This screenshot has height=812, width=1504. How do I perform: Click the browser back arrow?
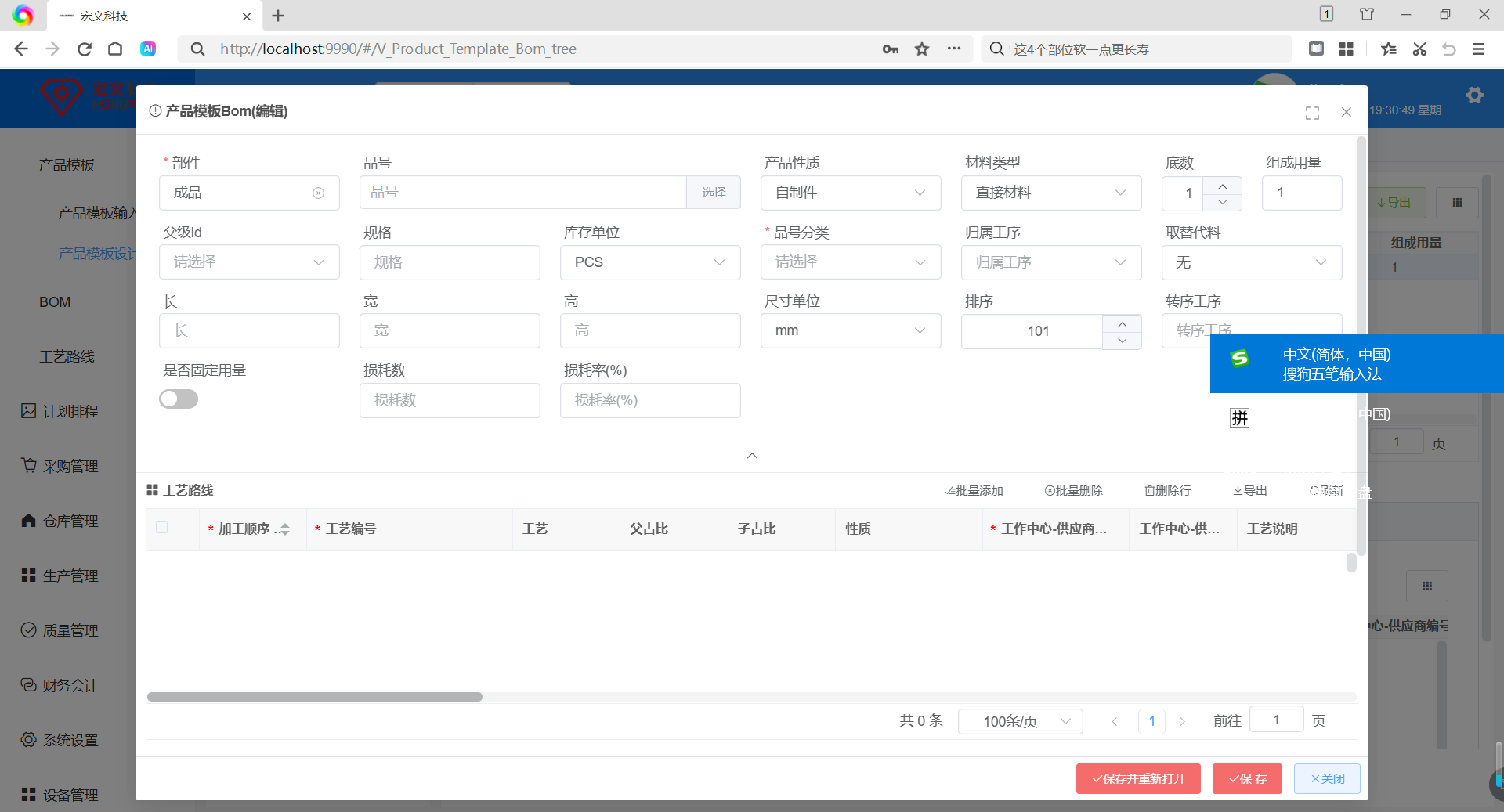[x=21, y=49]
